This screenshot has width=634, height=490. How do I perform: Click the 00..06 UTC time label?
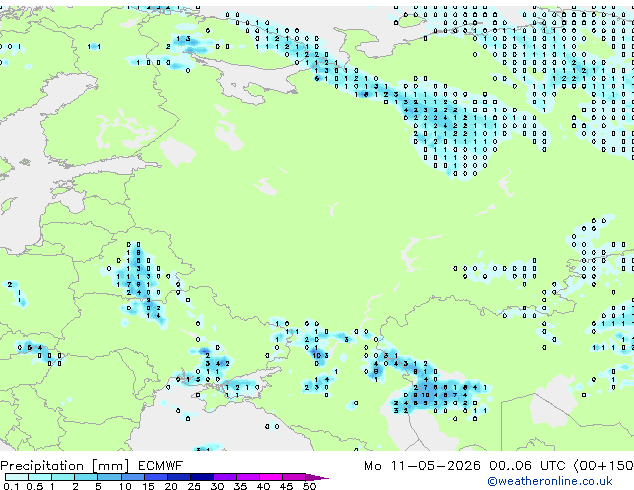pos(527,466)
